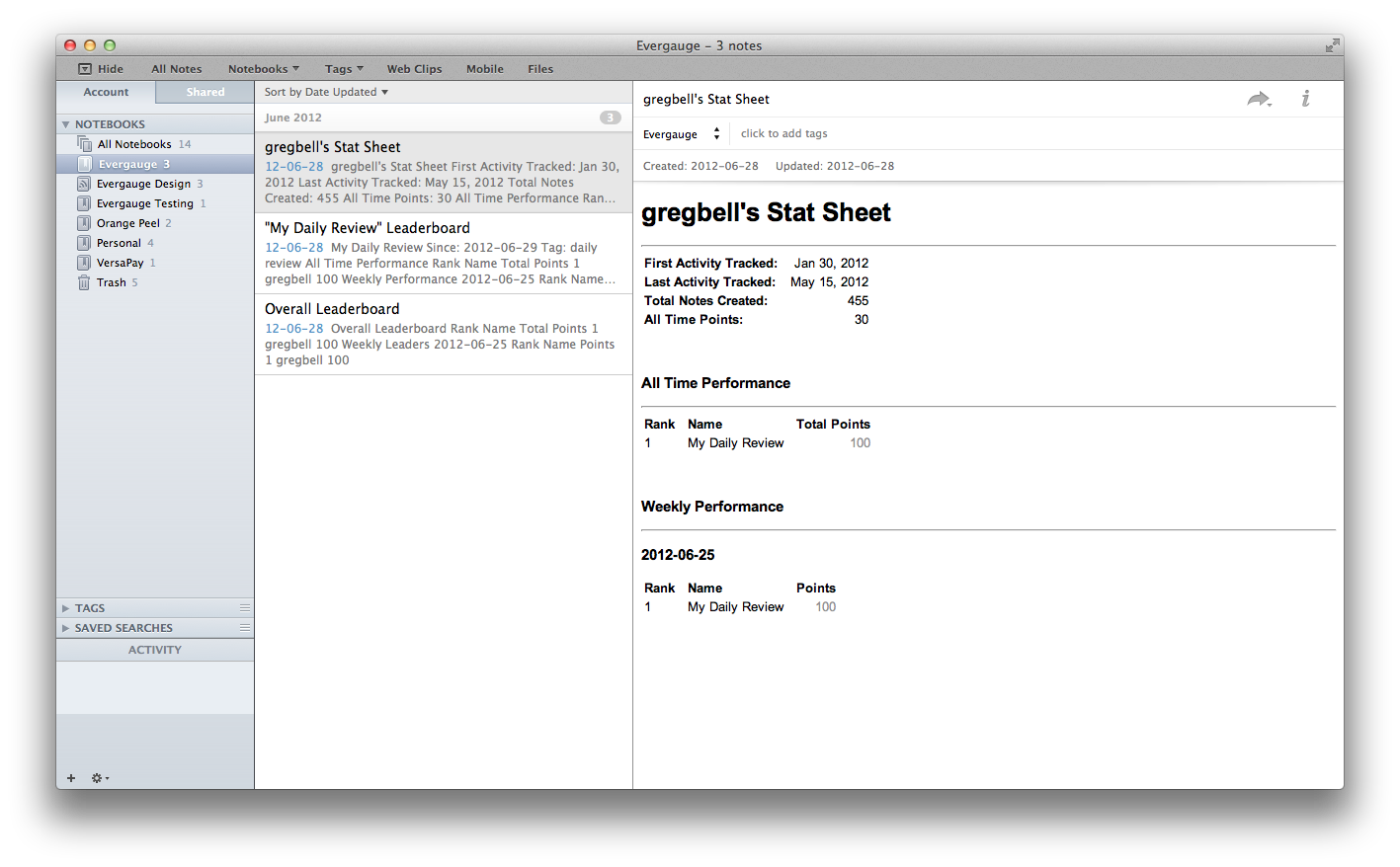Open the "My Daily Review" Leaderboard note

coord(444,254)
